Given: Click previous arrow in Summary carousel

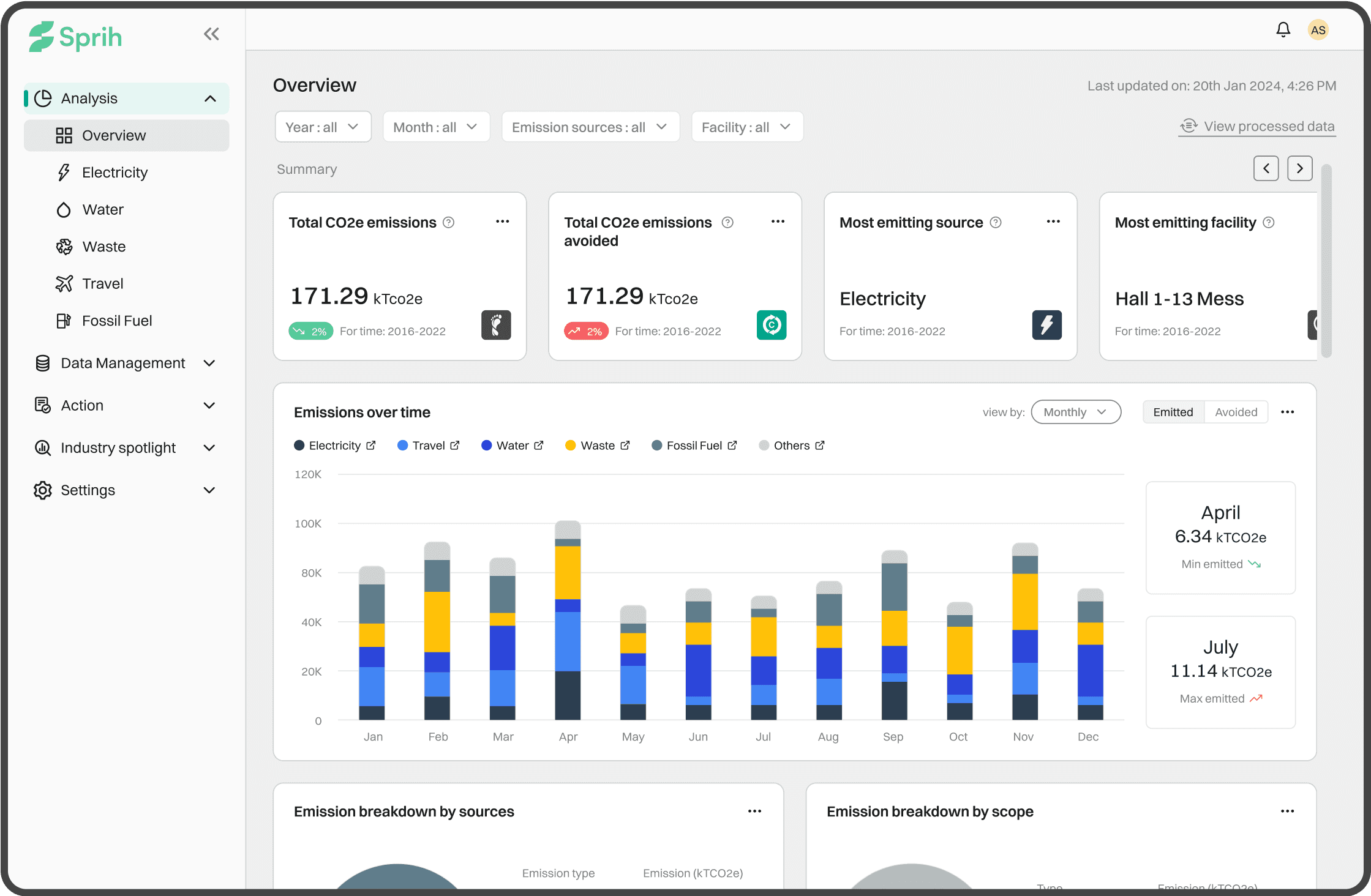Looking at the screenshot, I should coord(1266,168).
